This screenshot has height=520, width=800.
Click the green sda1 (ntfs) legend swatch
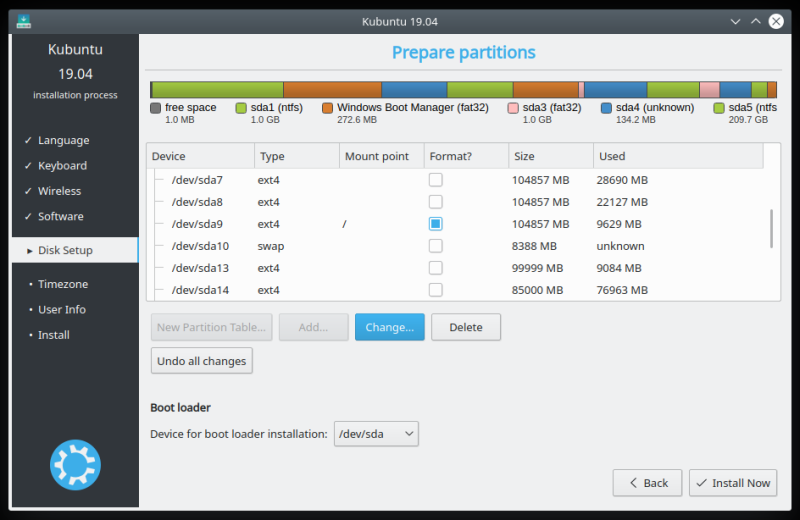(241, 108)
